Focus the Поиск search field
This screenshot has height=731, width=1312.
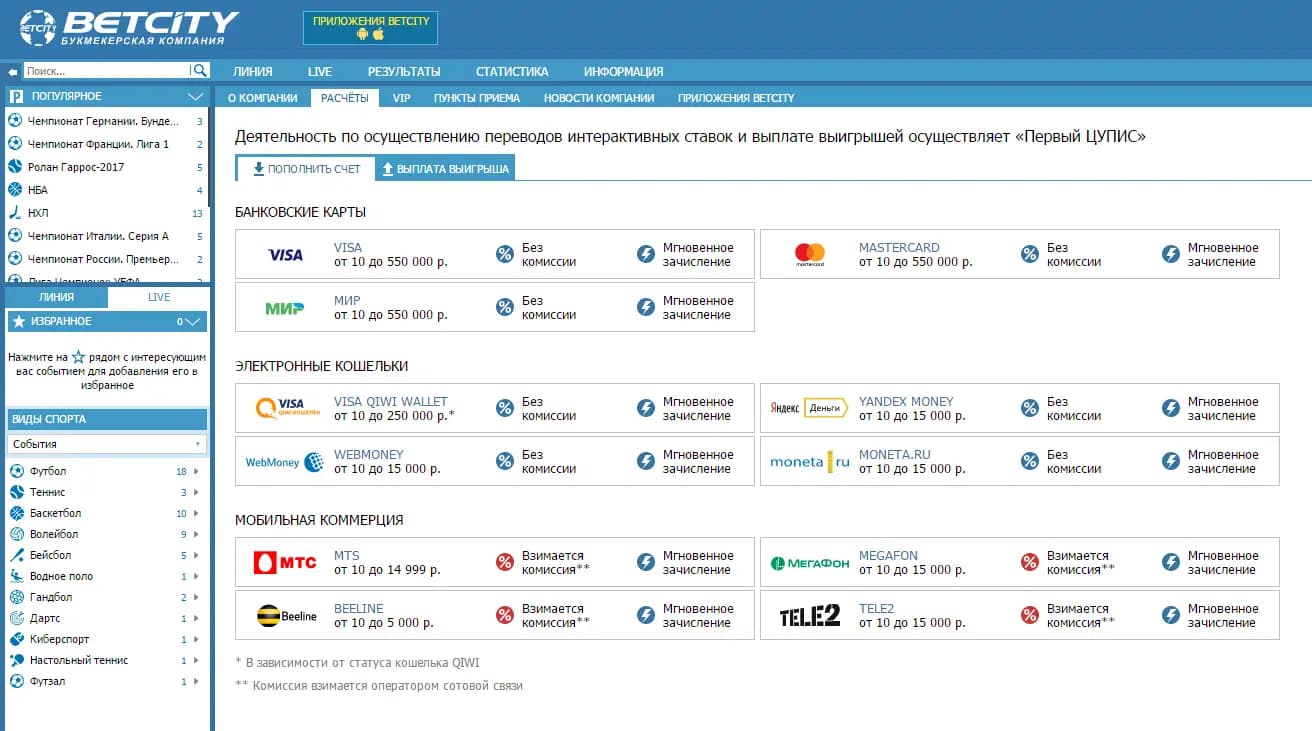(x=106, y=71)
